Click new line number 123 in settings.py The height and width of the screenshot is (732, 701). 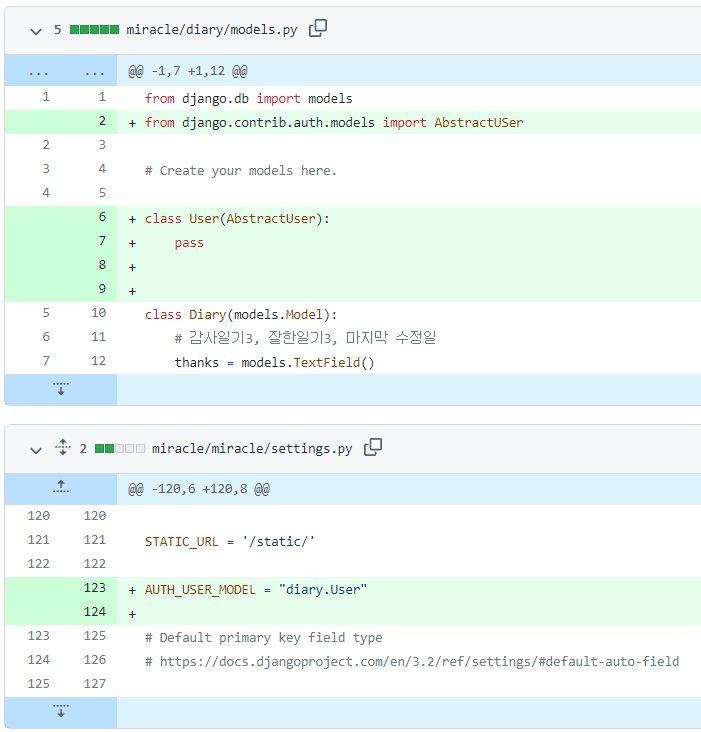click(95, 588)
